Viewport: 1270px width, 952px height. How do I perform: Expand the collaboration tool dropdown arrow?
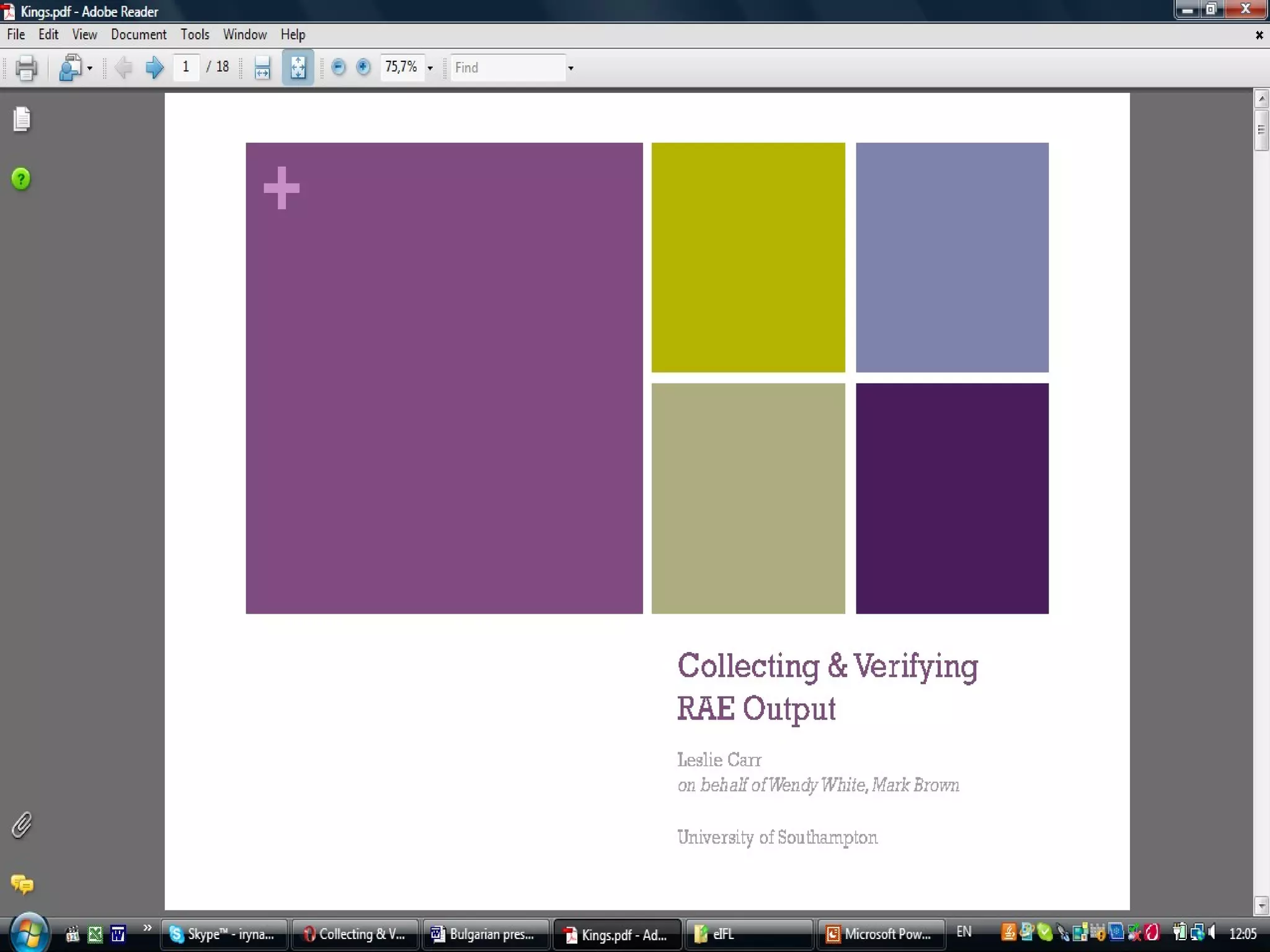(90, 68)
